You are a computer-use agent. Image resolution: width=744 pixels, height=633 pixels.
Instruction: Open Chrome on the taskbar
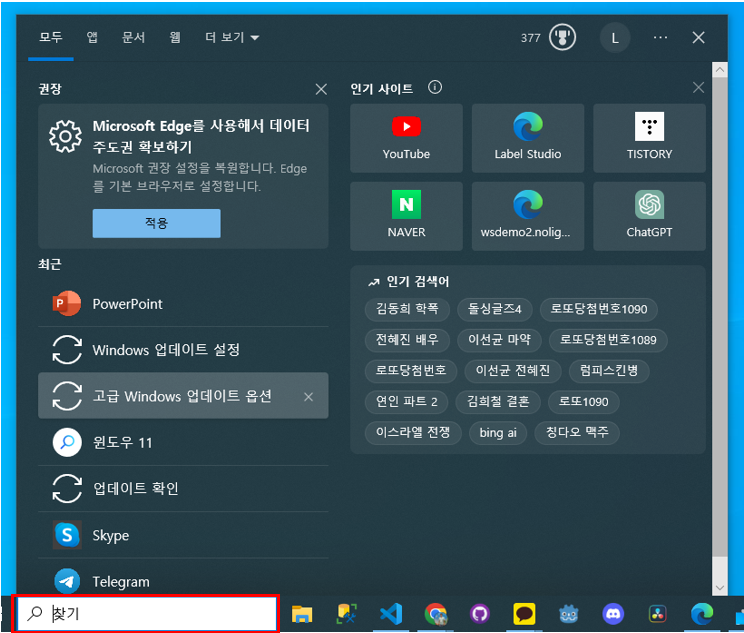(x=436, y=614)
